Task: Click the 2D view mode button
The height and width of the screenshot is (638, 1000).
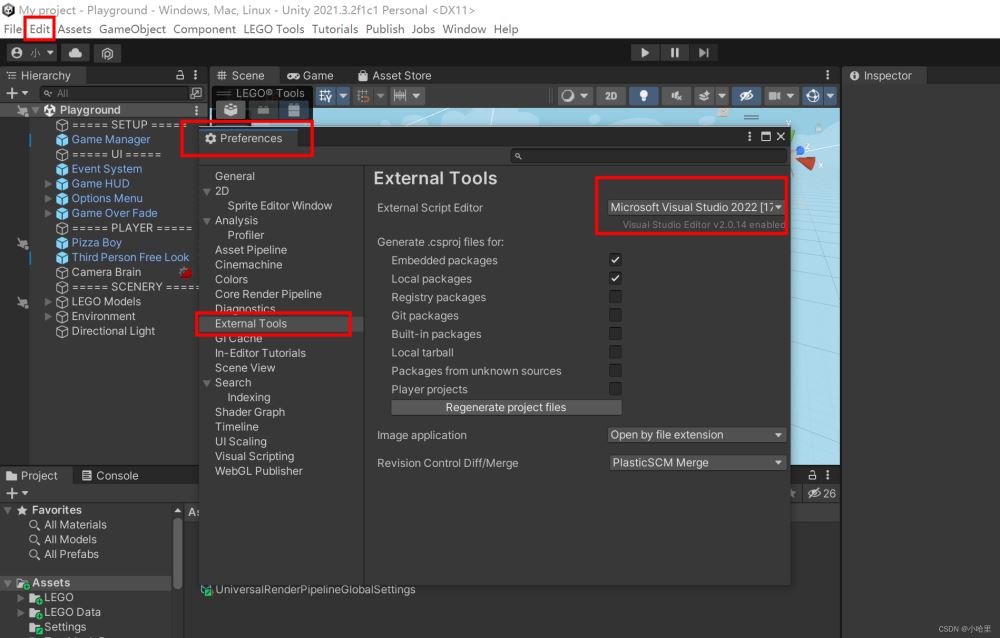Action: click(610, 96)
